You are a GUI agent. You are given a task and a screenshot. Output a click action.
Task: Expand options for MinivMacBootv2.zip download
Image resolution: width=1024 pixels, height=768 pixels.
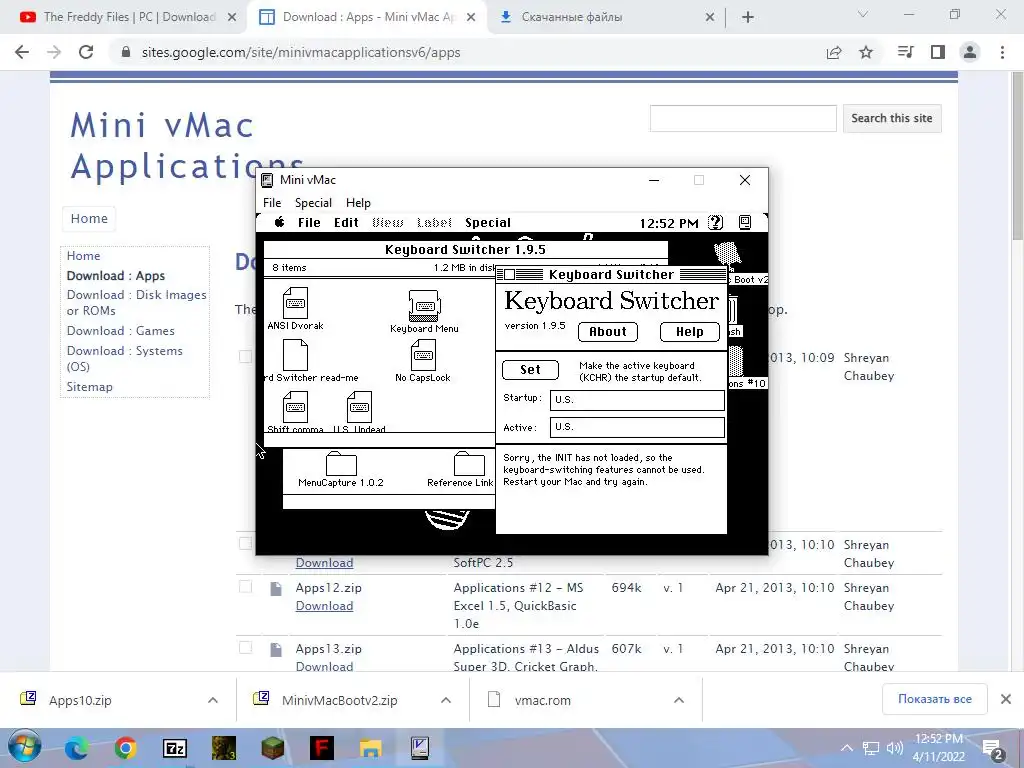tap(446, 700)
